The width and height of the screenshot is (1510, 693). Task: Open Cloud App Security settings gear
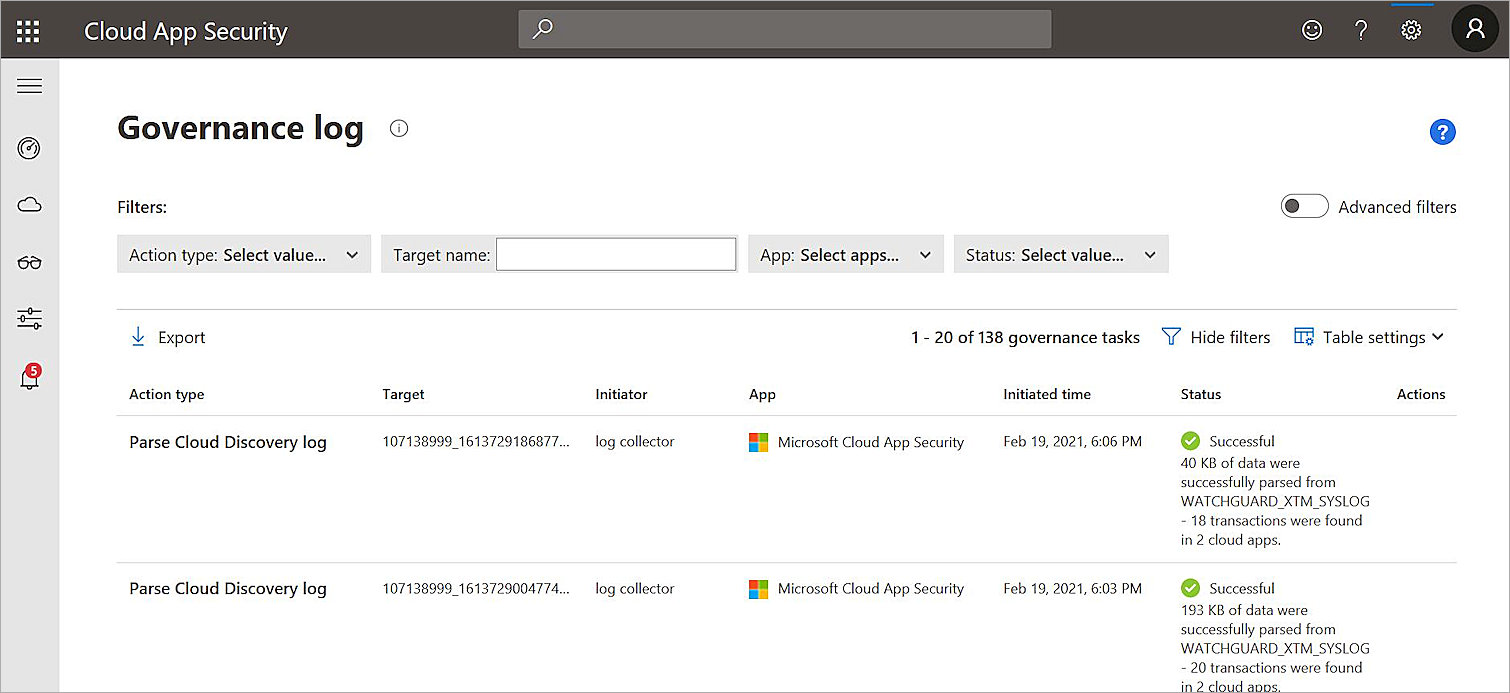[1411, 30]
